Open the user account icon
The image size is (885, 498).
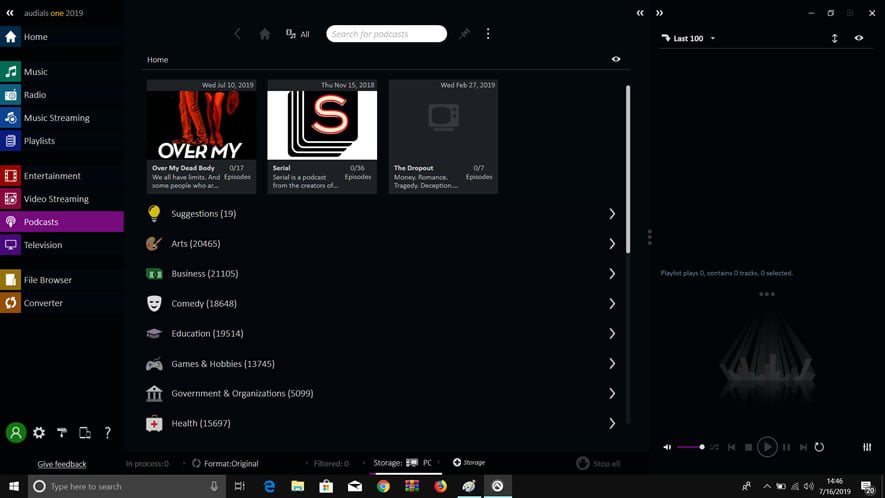point(15,433)
